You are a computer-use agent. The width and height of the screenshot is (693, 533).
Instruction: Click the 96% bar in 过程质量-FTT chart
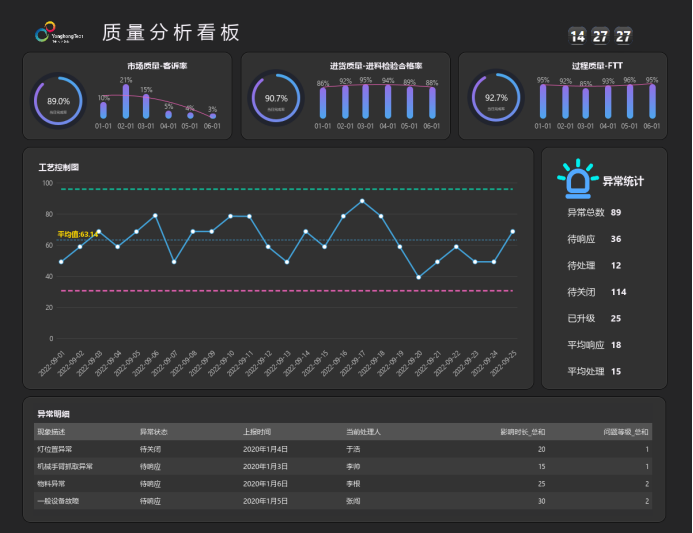(629, 101)
